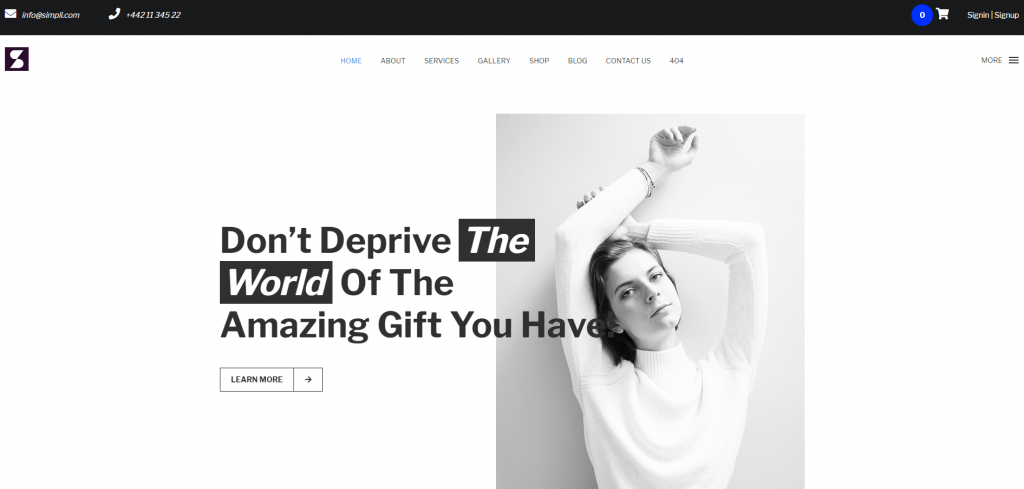Visit the SHOP page
Viewport: 1024px width, 489px height.
point(539,61)
